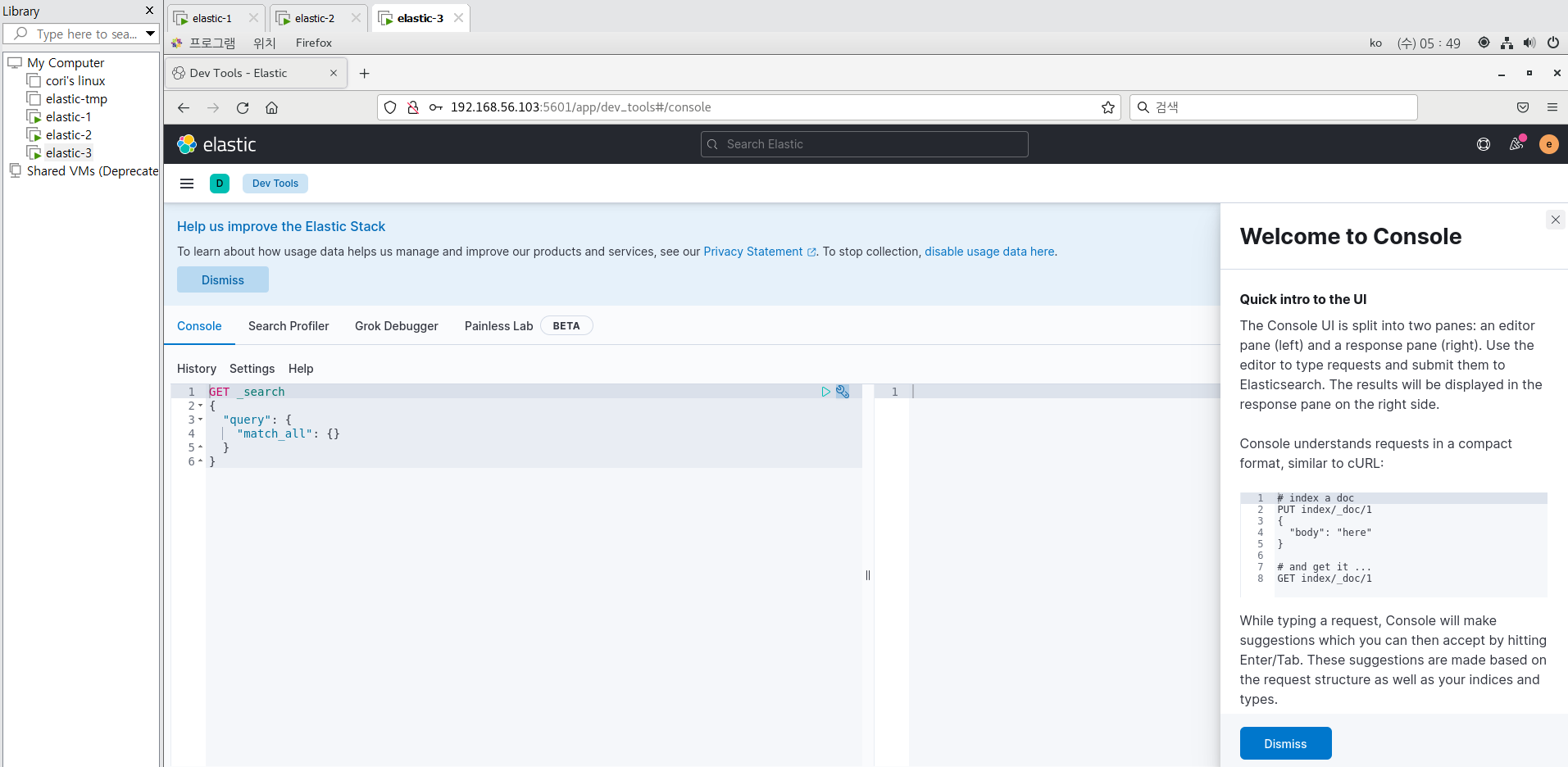
Task: Close the Dev Tools - Elastic browser tab
Action: tap(334, 73)
